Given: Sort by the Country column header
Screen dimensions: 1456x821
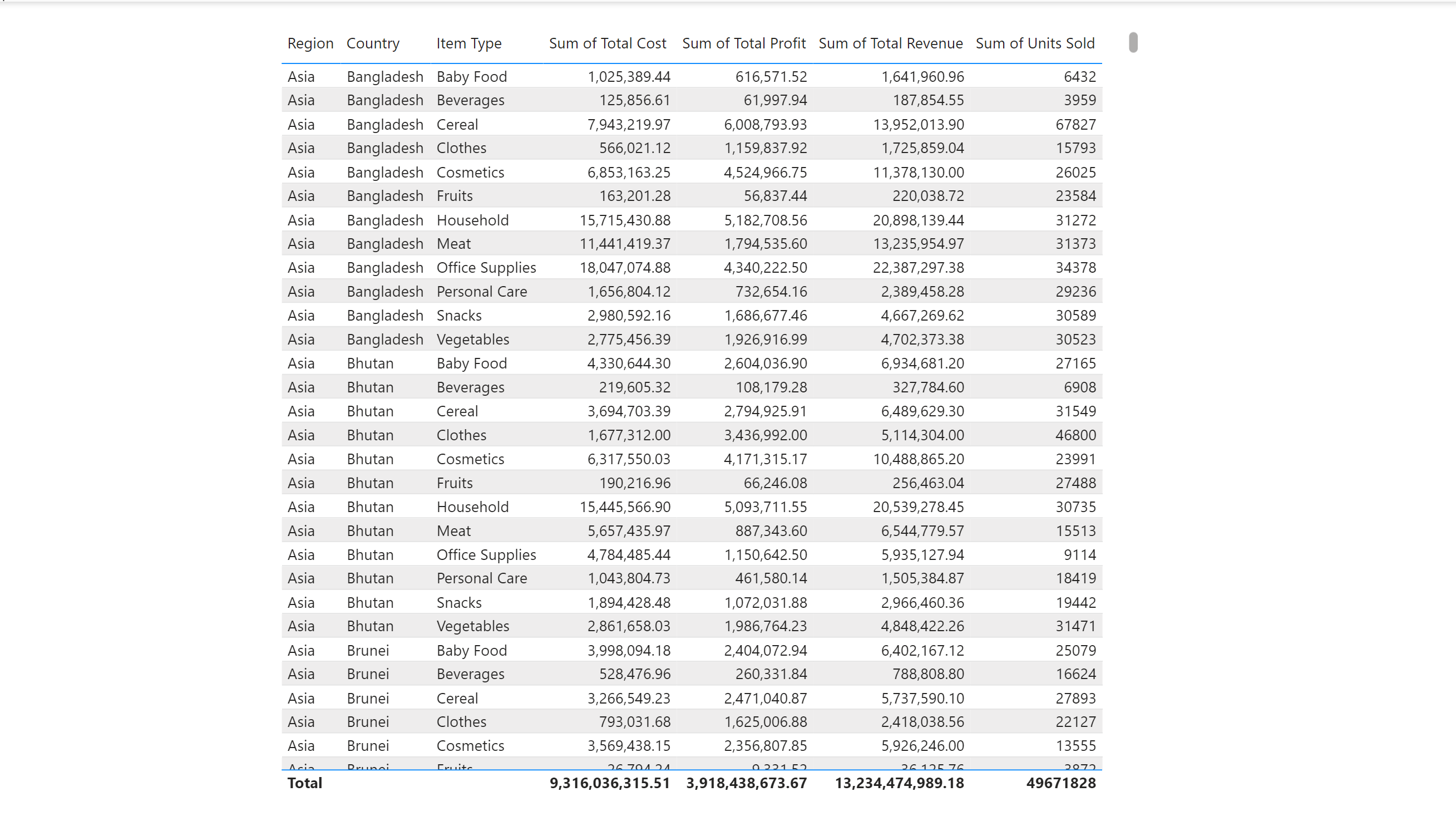Looking at the screenshot, I should [x=373, y=43].
